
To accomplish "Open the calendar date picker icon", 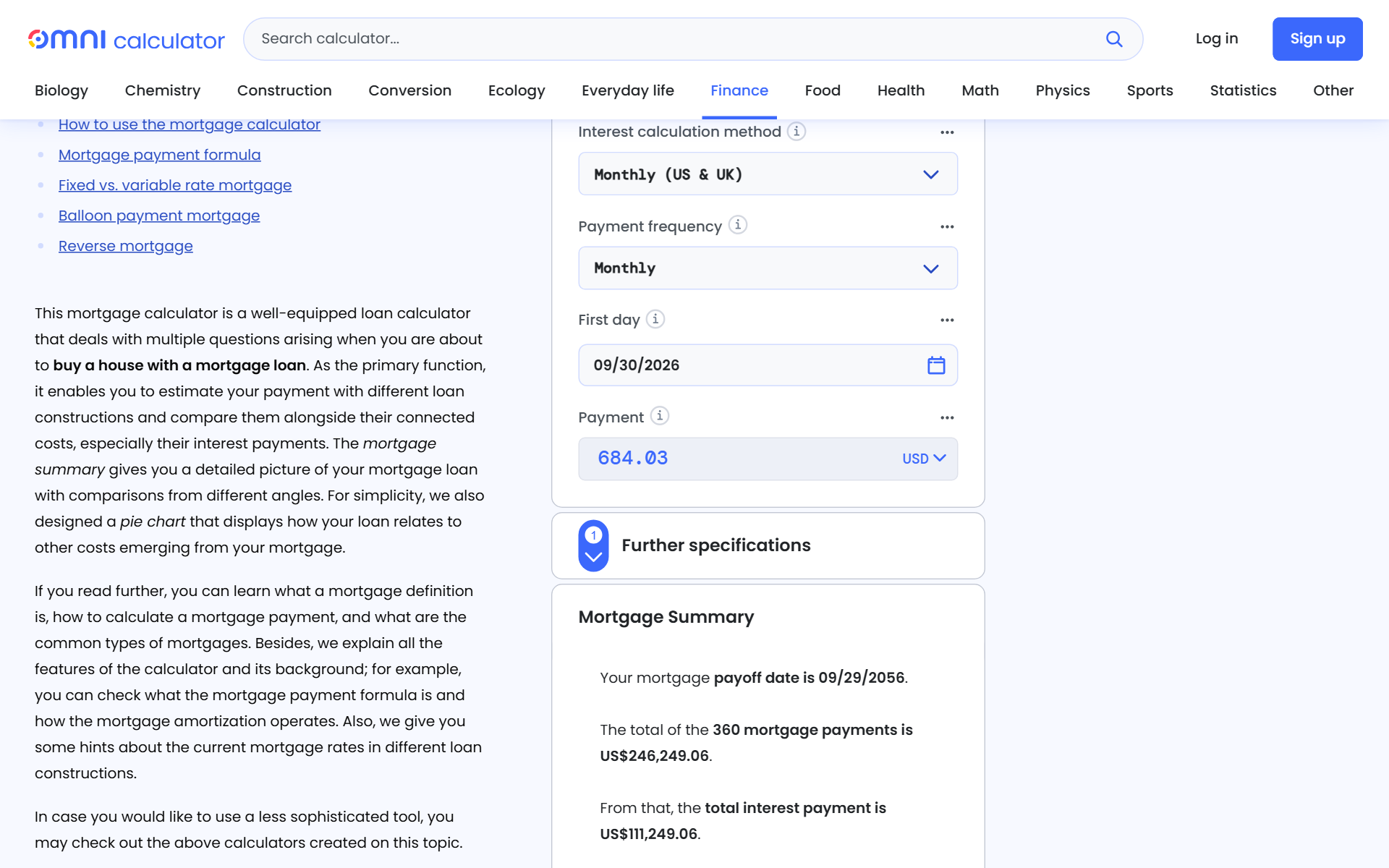I will 936,365.
